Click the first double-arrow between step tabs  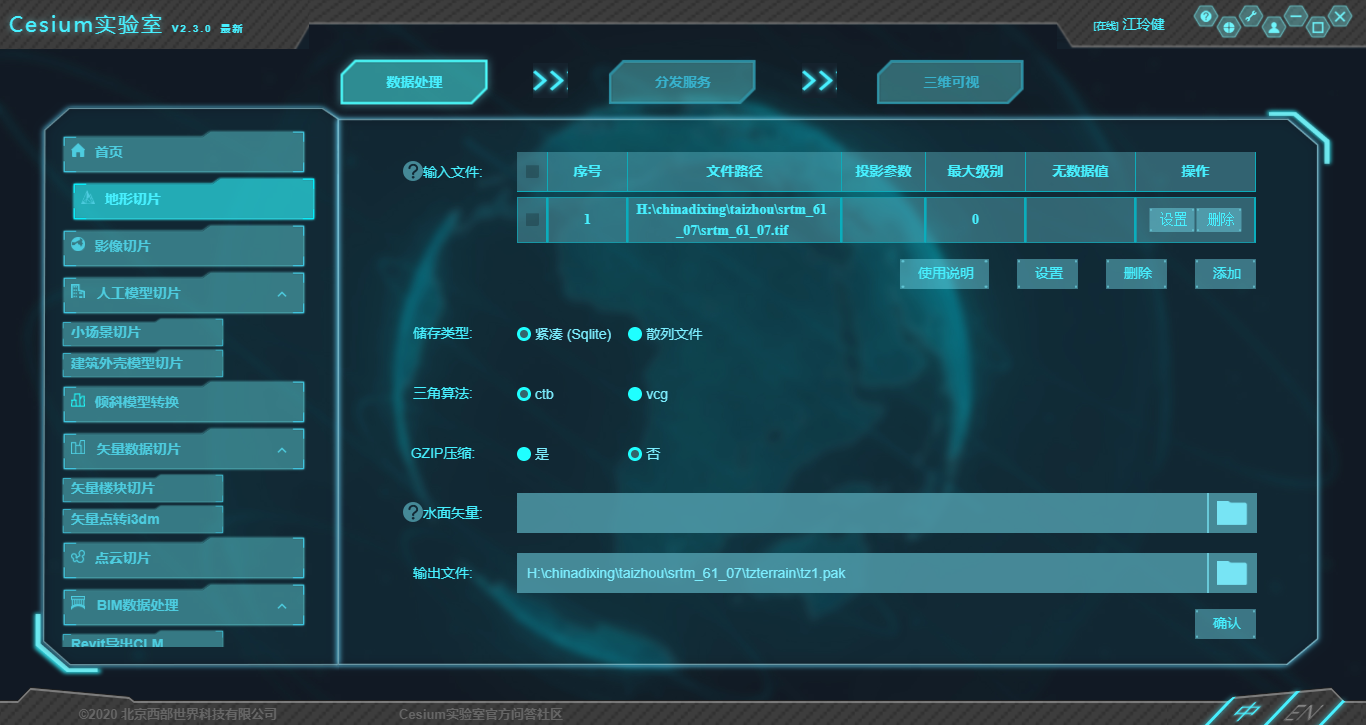point(549,81)
